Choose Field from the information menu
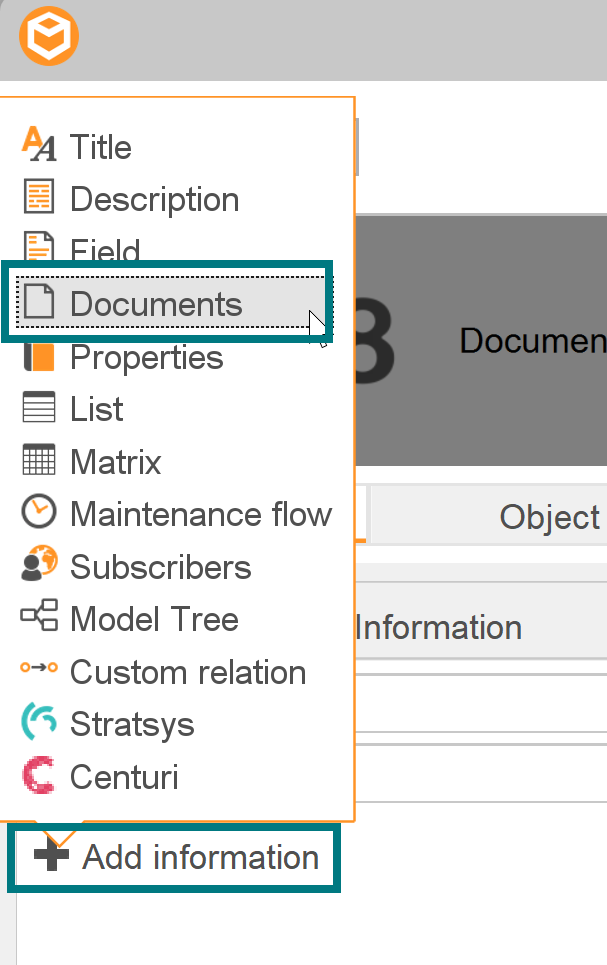This screenshot has height=965, width=607. (105, 250)
